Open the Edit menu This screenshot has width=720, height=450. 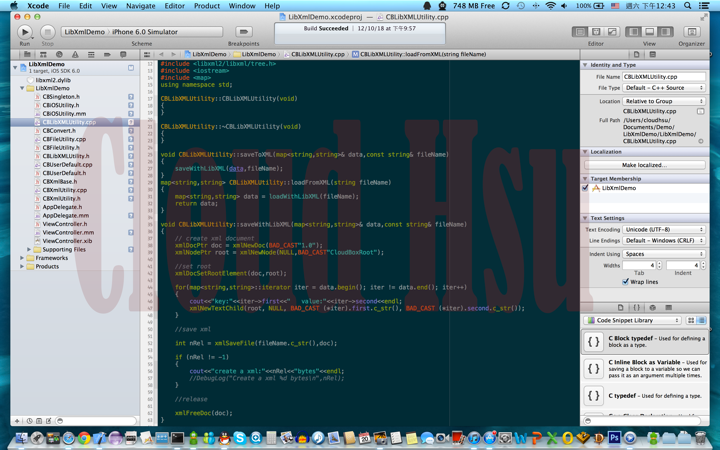point(85,6)
